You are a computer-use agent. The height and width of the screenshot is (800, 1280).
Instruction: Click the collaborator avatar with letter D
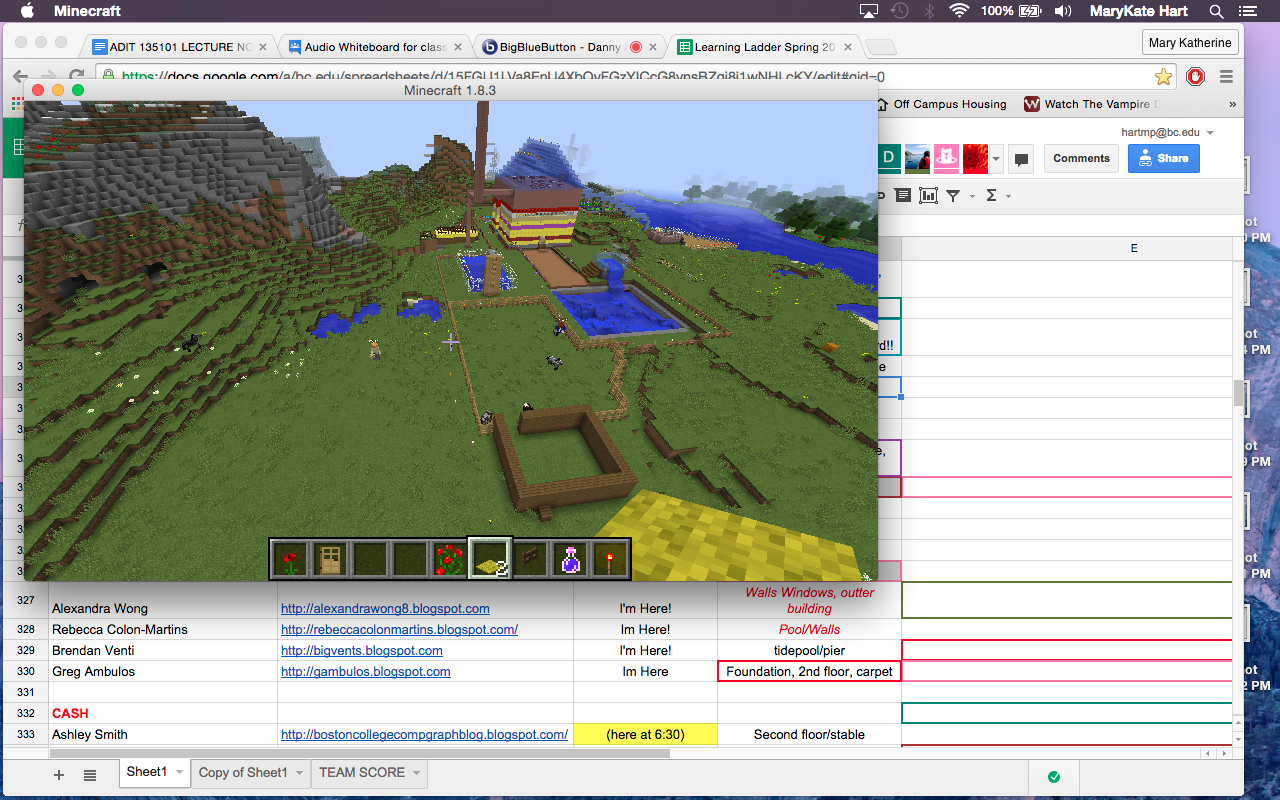[888, 158]
